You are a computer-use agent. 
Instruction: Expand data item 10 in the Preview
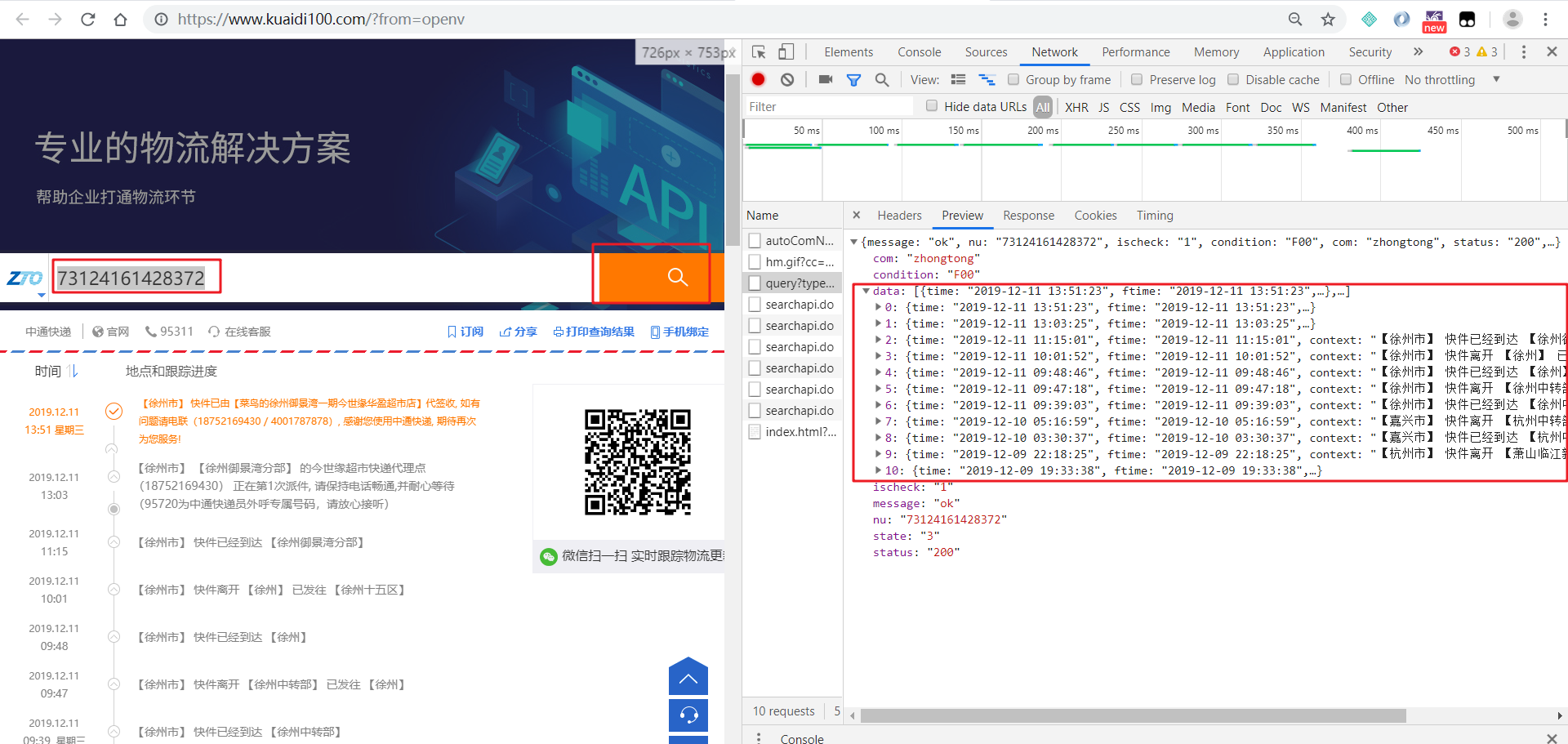click(x=878, y=470)
